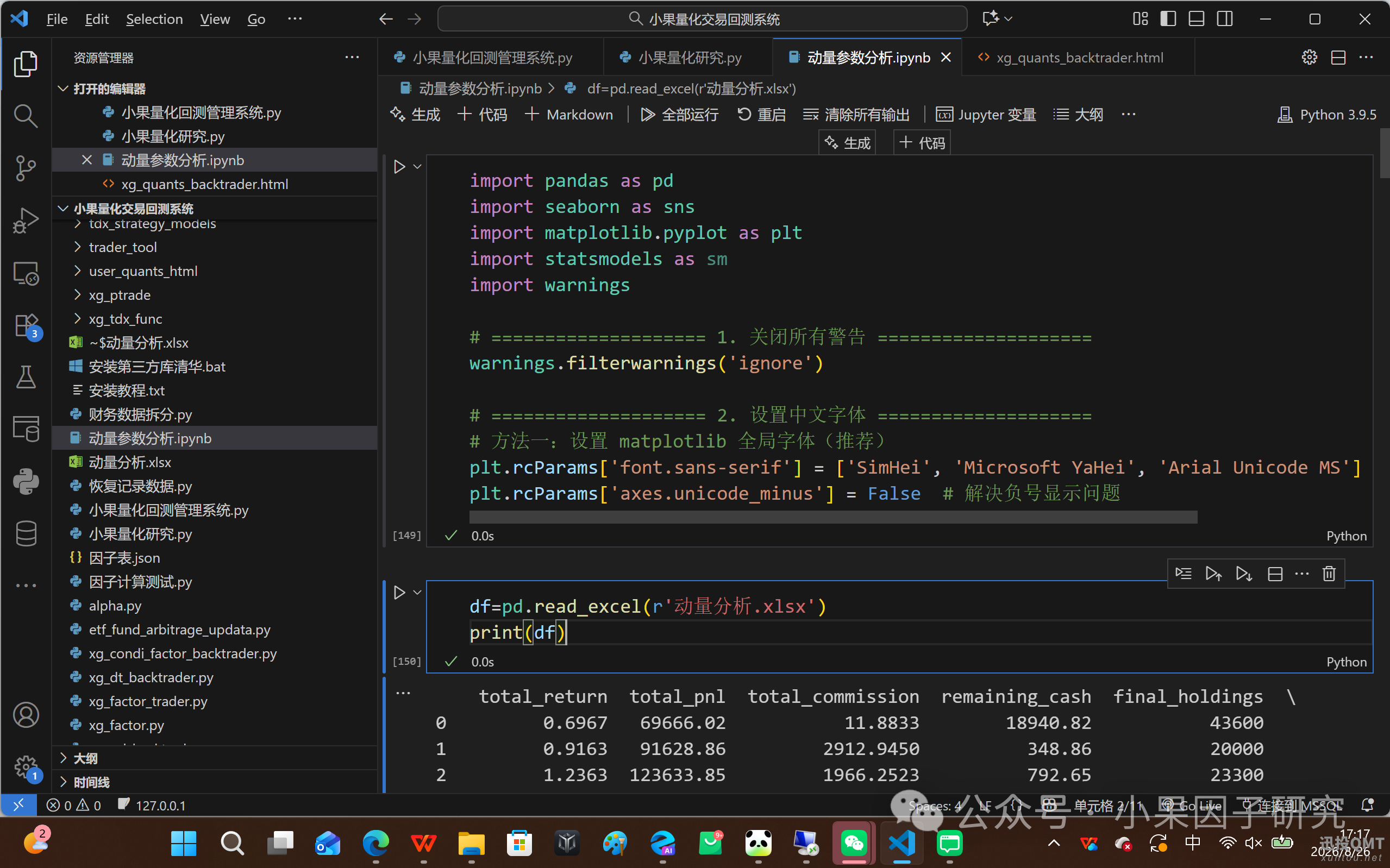Open the Selection menu
Viewport: 1390px width, 868px height.
click(154, 19)
